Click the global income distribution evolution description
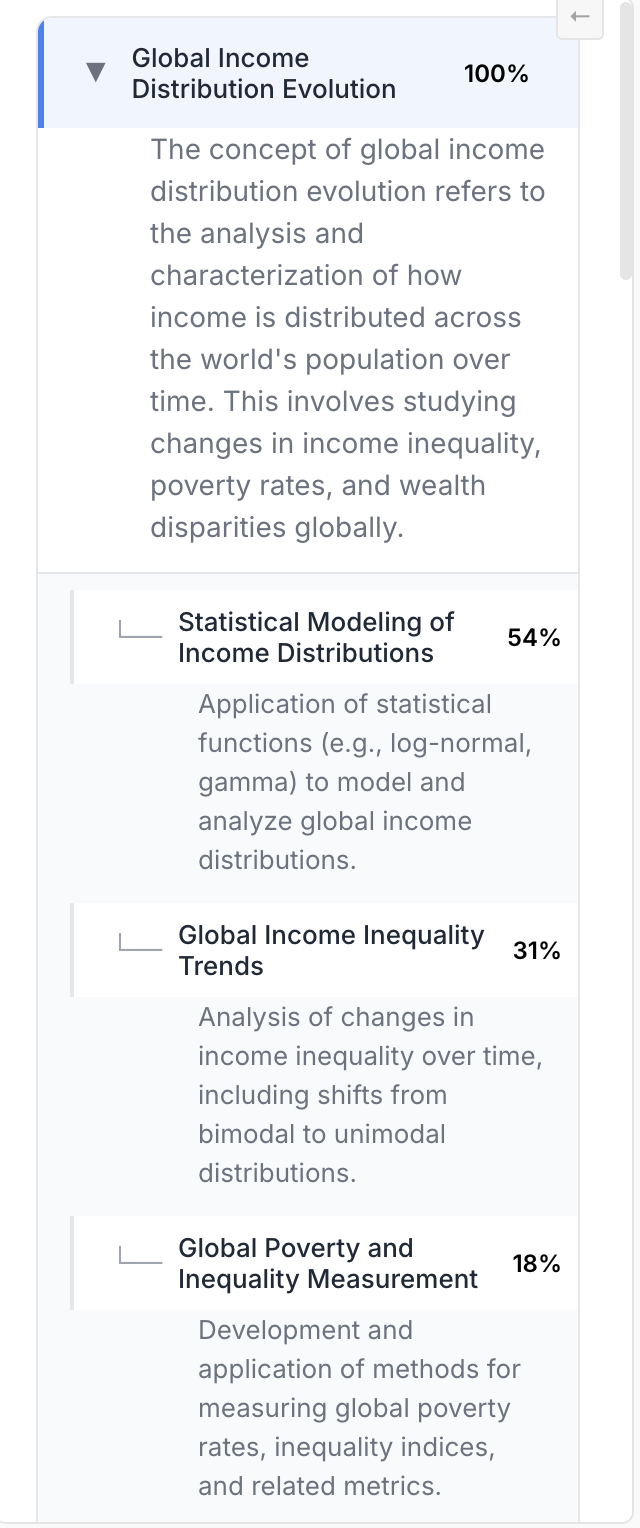This screenshot has width=640, height=1528. tap(348, 338)
